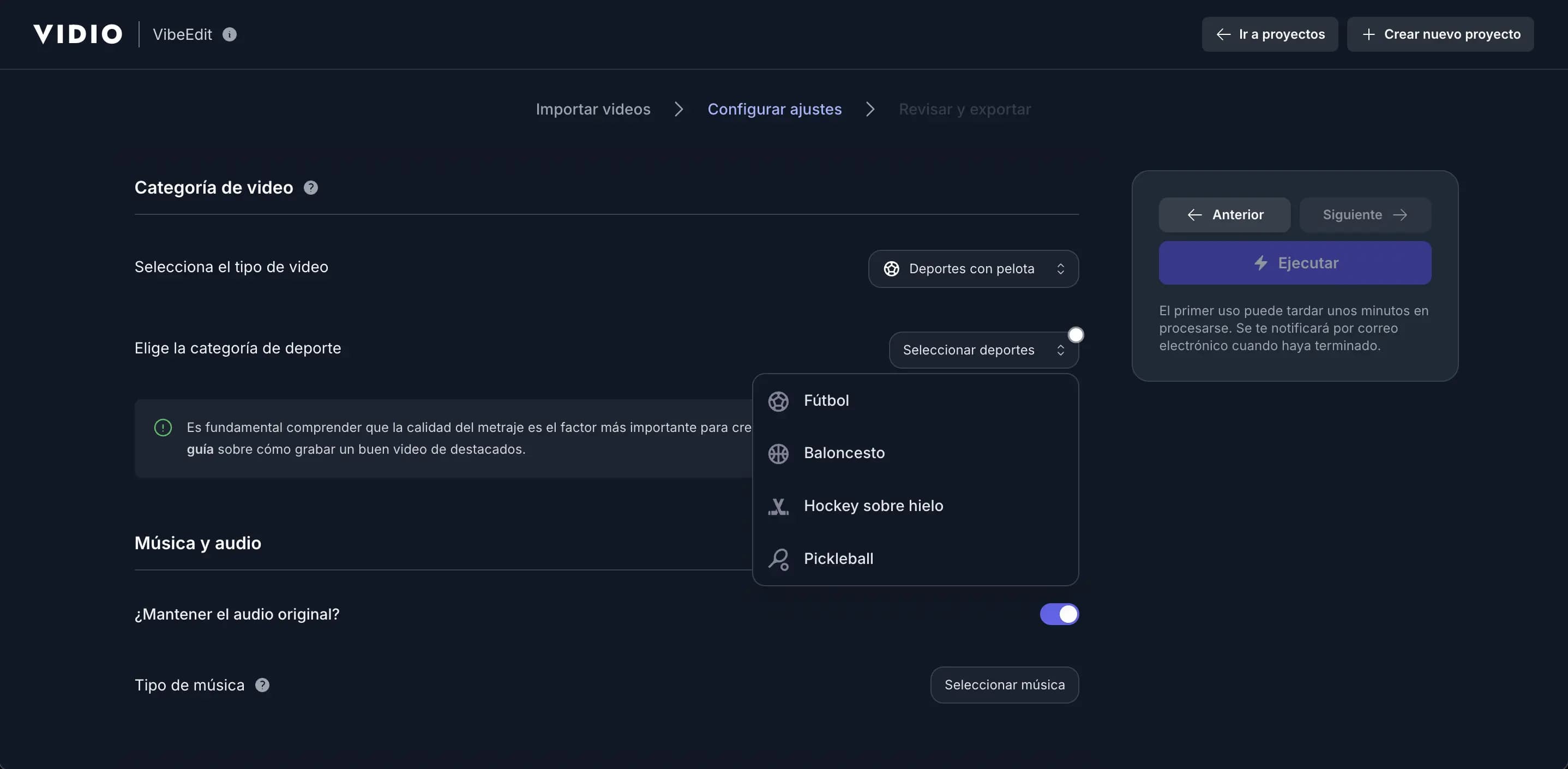Click the hockey sticks icon

pos(778,506)
